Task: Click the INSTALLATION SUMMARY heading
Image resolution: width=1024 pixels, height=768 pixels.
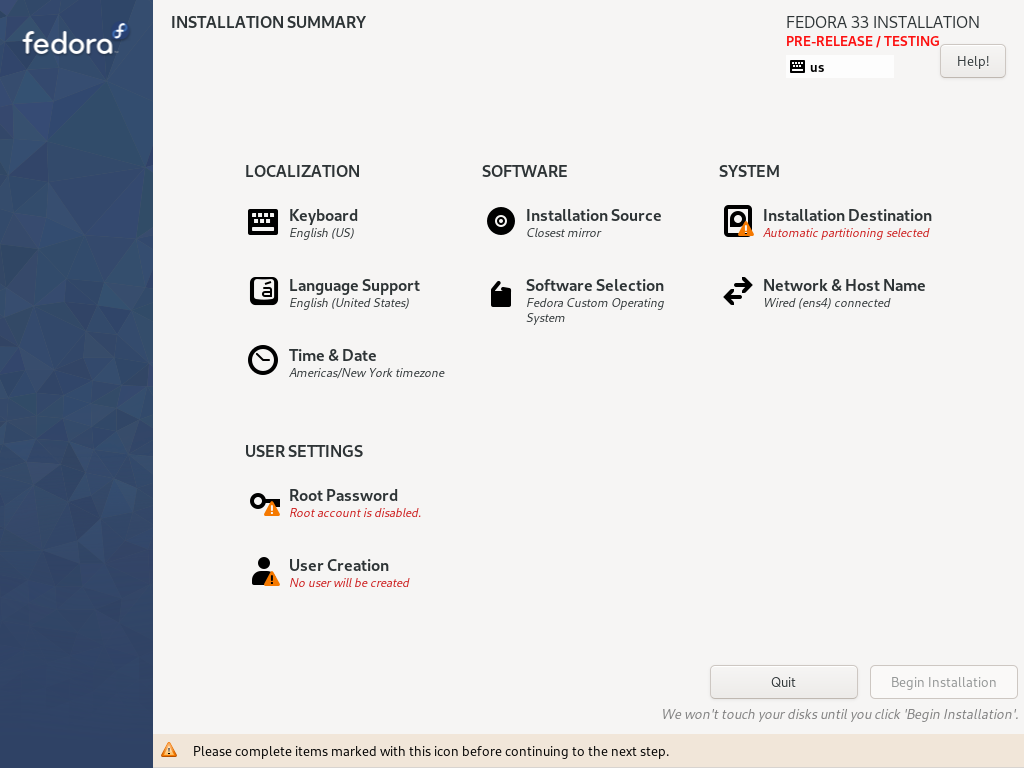Action: tap(268, 22)
